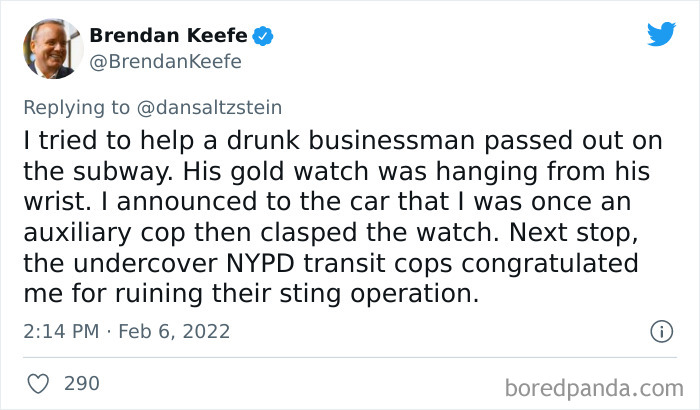Click the boredpanda.com watermark

pos(594,388)
